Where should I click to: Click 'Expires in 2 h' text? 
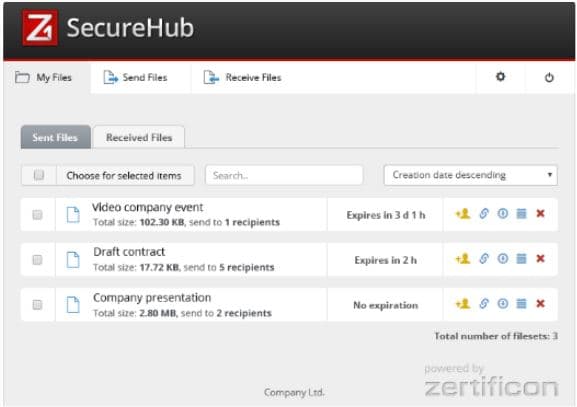click(386, 260)
